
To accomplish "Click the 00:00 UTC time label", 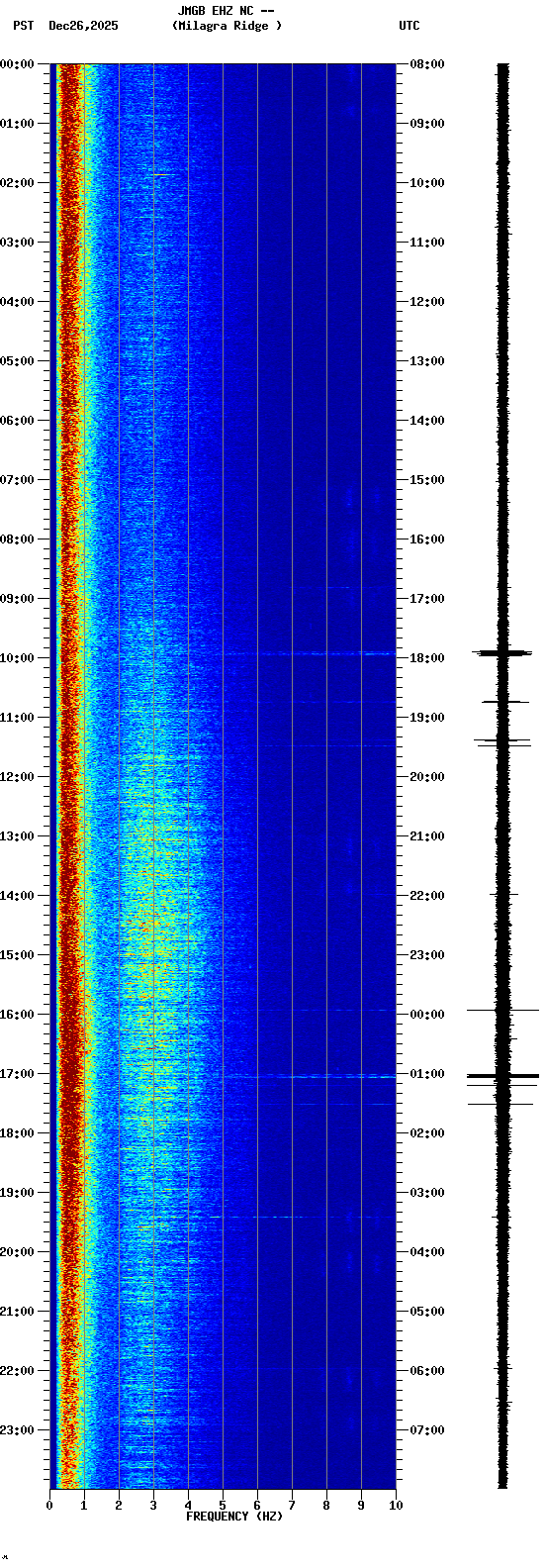I will point(427,1015).
